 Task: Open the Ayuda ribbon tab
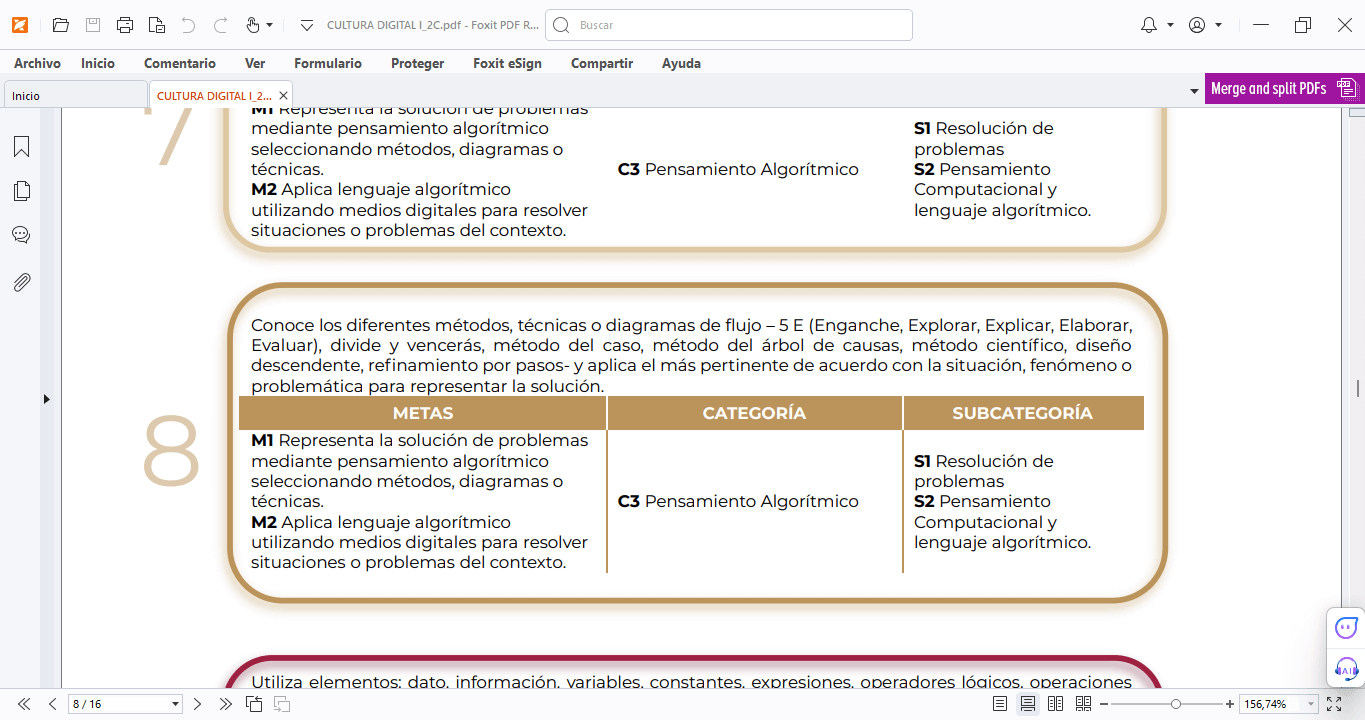pos(681,63)
